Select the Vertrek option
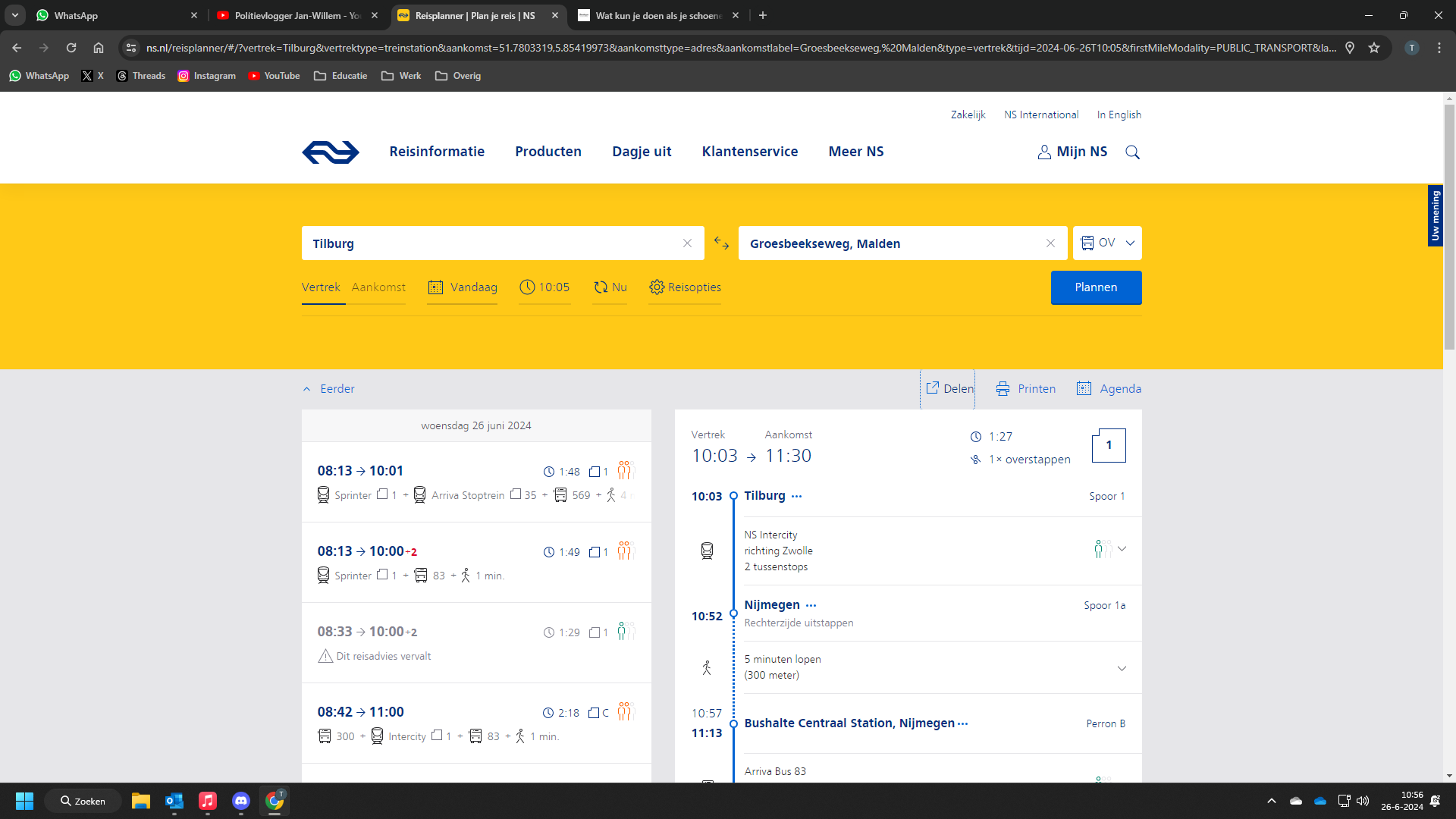 tap(321, 287)
